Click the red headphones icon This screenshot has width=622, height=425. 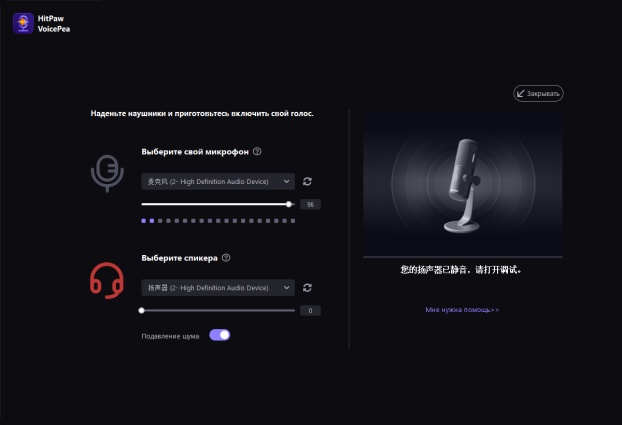click(x=107, y=280)
